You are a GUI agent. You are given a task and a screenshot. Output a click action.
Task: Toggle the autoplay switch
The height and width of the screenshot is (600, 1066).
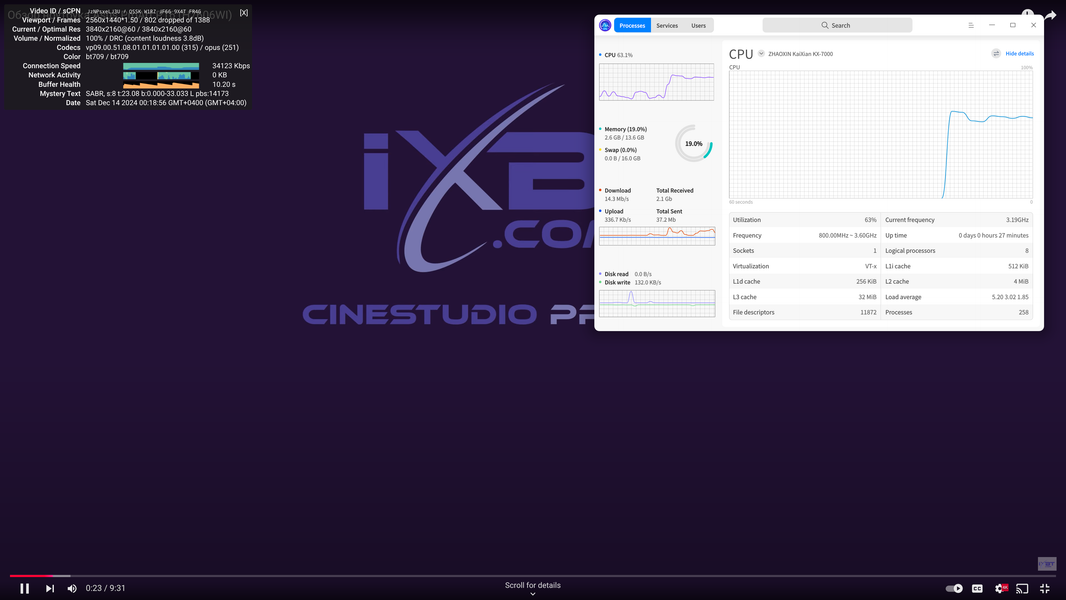coord(955,588)
